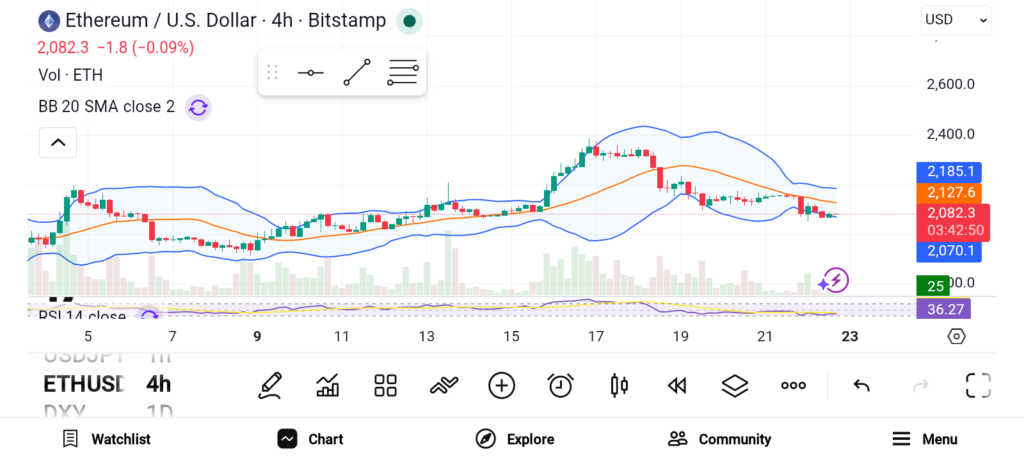
Task: Open the 4h timeframe selector
Action: click(158, 384)
